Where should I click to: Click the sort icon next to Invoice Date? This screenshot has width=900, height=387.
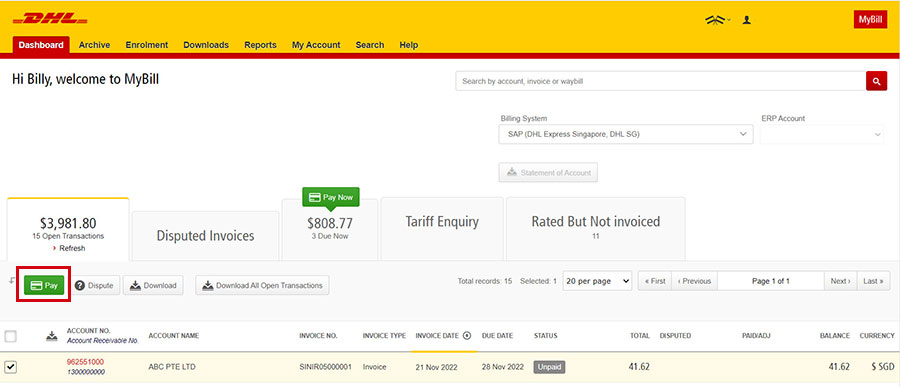[x=467, y=336]
